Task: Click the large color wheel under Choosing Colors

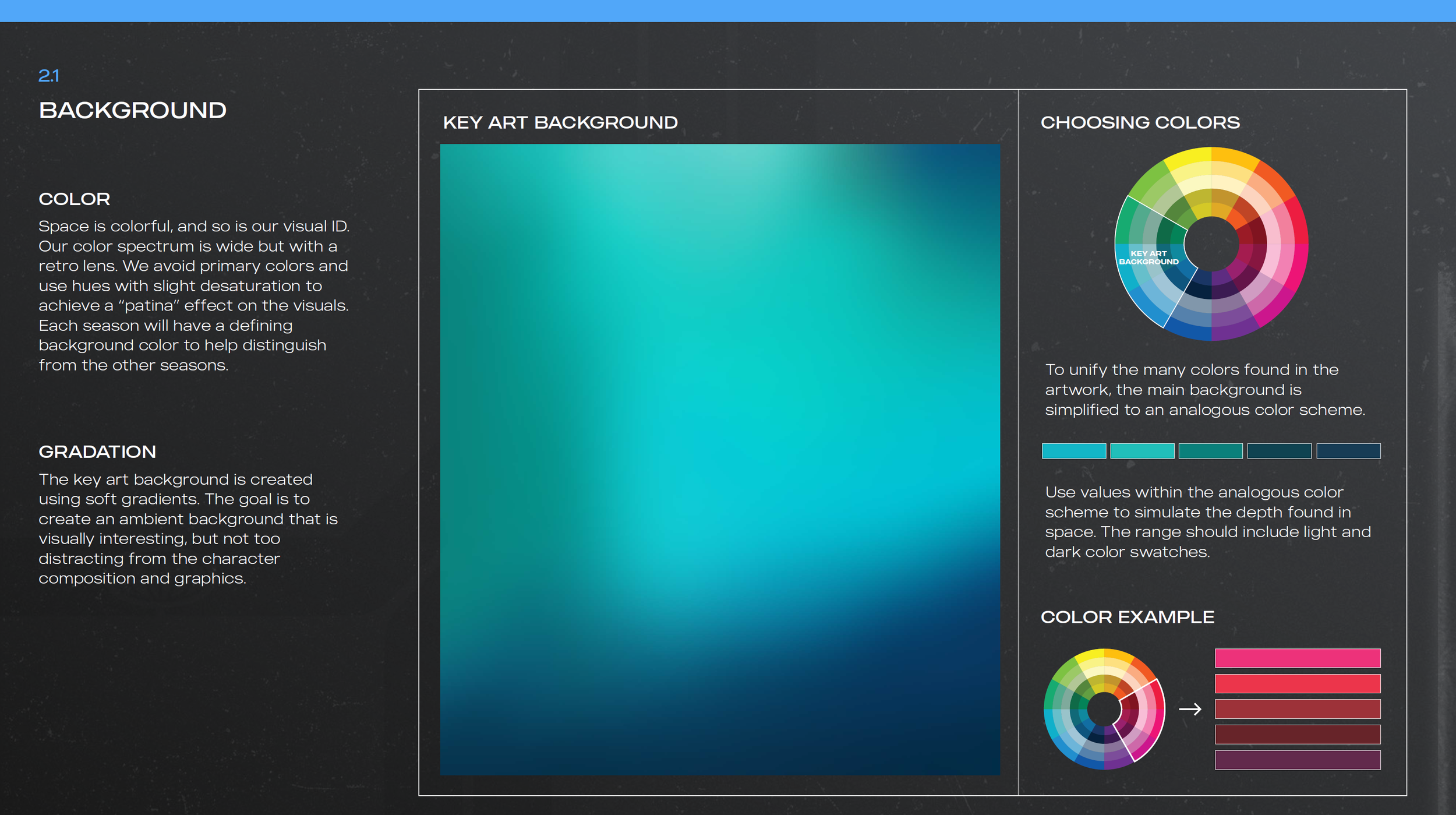Action: coord(1211,245)
